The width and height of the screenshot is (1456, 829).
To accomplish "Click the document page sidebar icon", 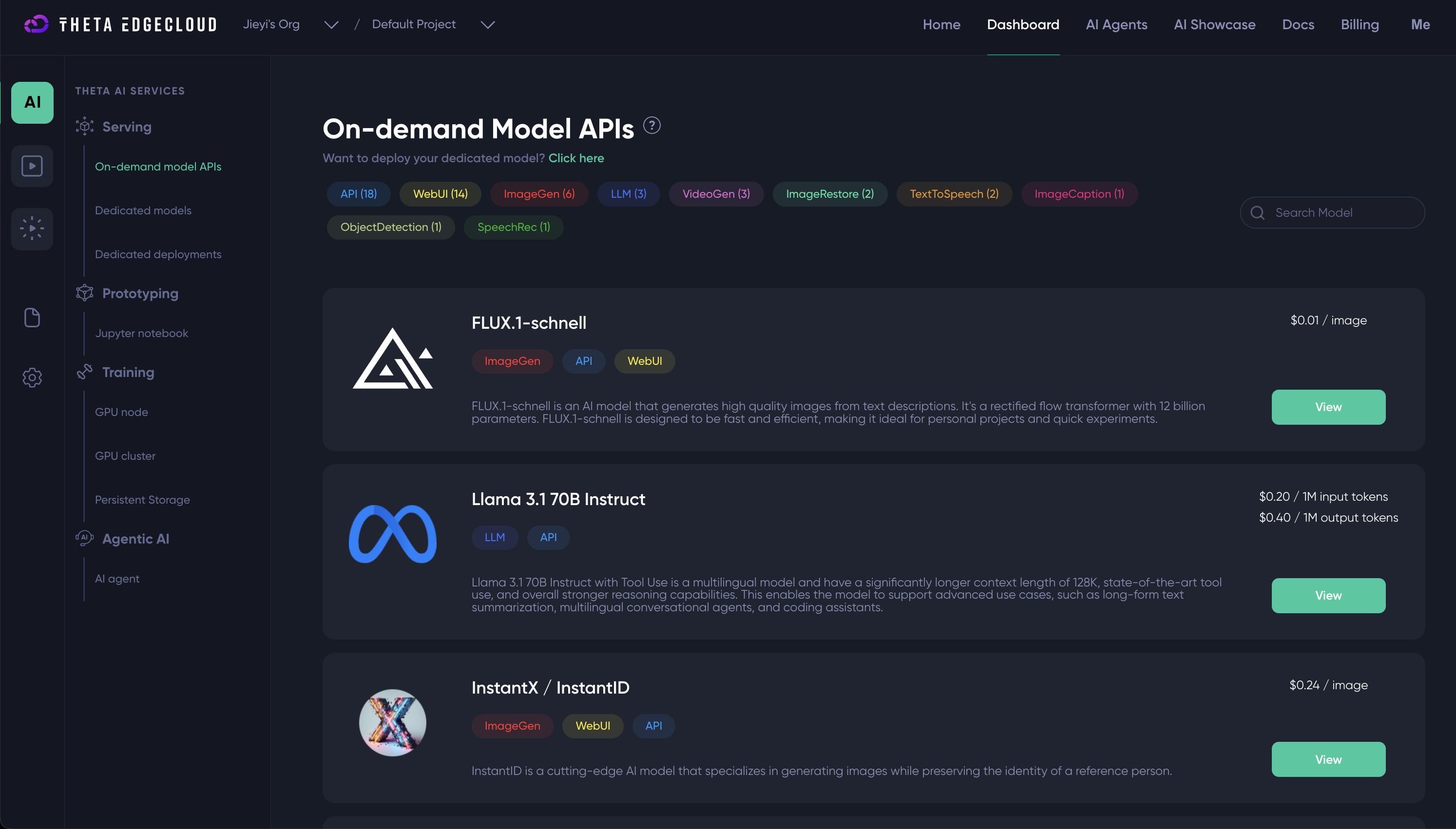I will [33, 318].
